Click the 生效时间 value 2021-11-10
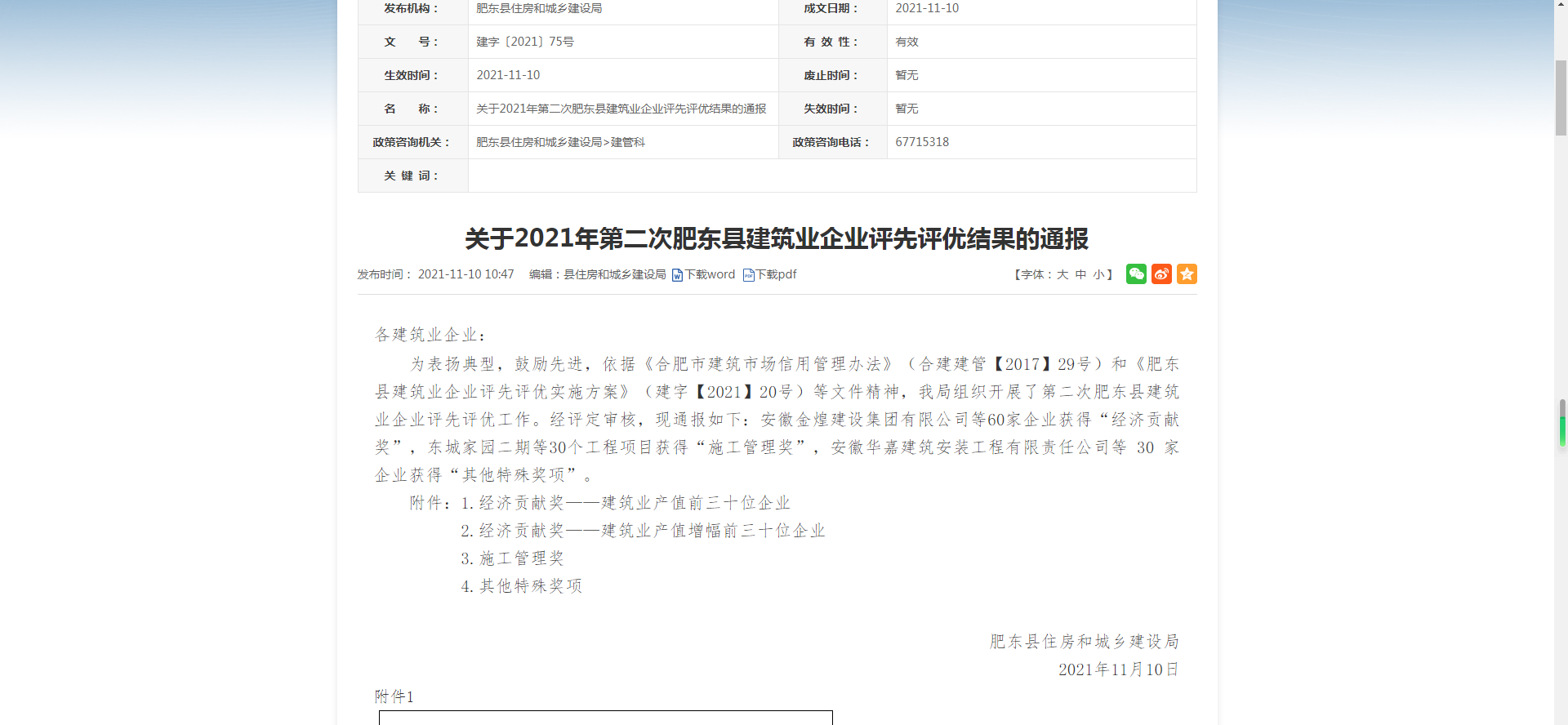 (x=508, y=75)
